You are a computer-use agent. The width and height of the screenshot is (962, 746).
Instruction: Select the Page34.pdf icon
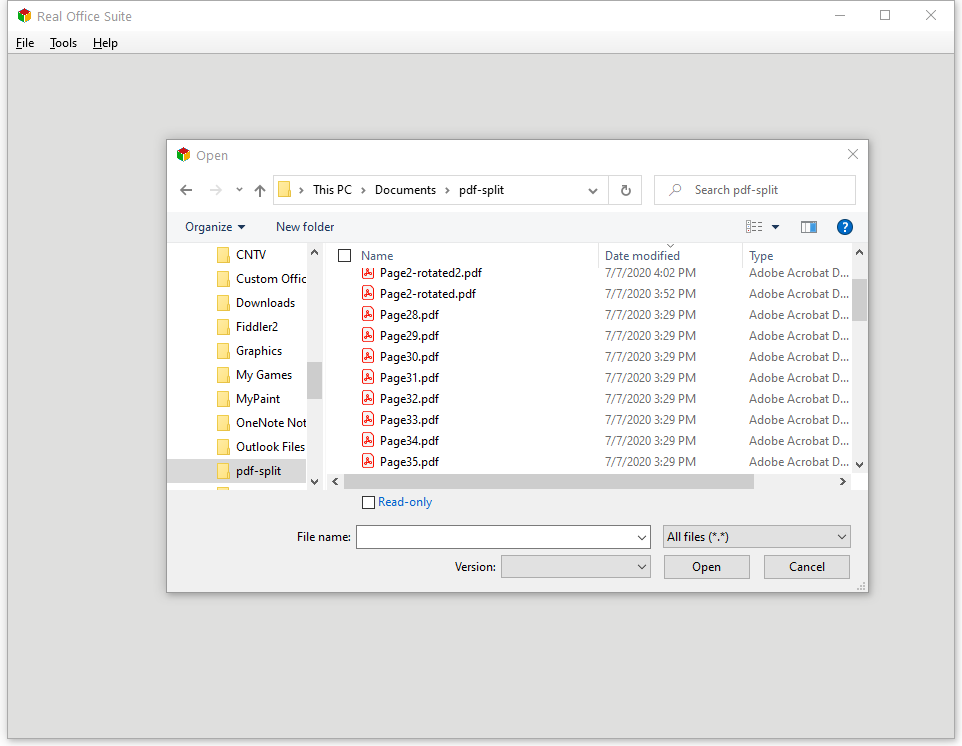tap(367, 440)
